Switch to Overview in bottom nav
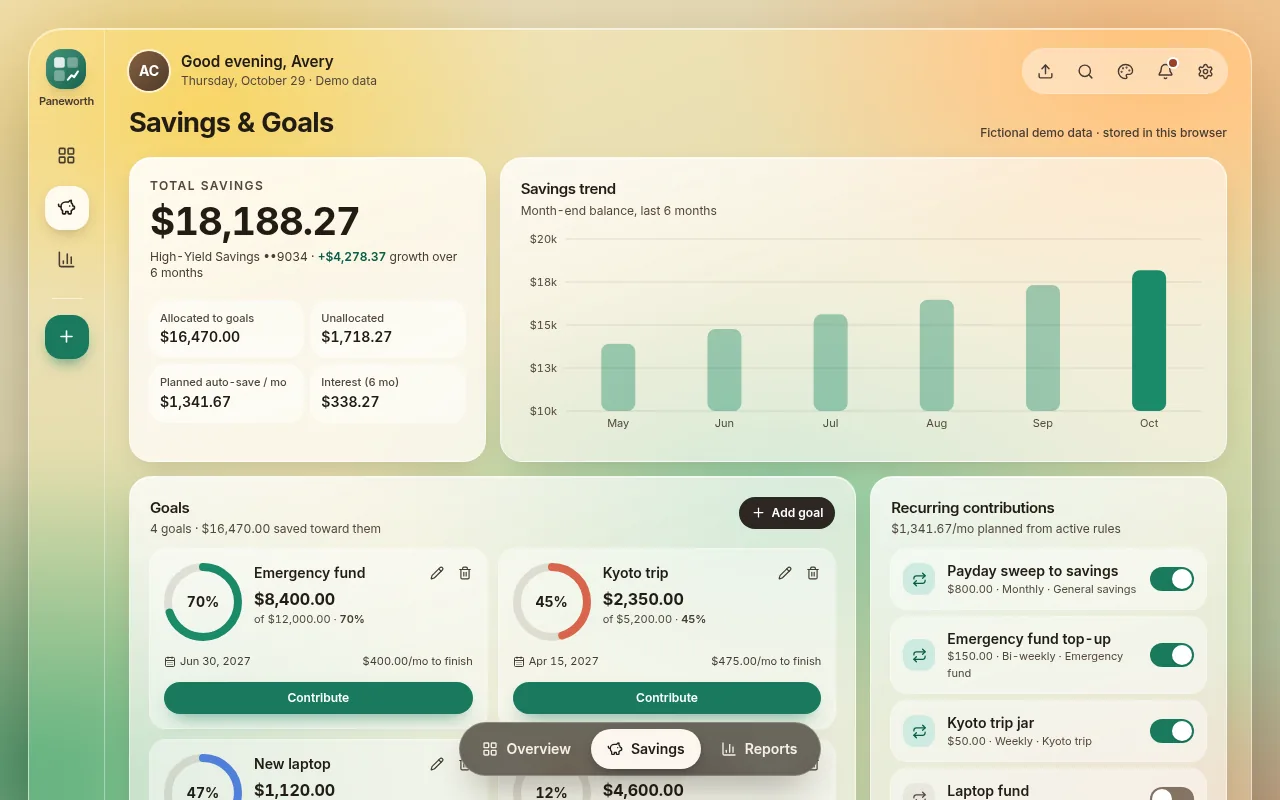Viewport: 1280px width, 800px height. (526, 749)
